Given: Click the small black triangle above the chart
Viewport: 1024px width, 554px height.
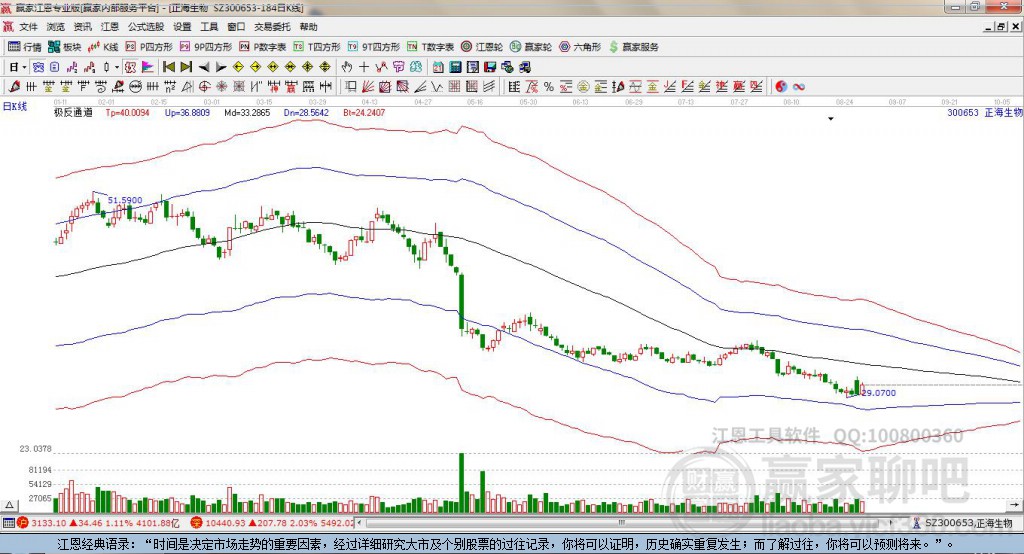Looking at the screenshot, I should tap(831, 119).
